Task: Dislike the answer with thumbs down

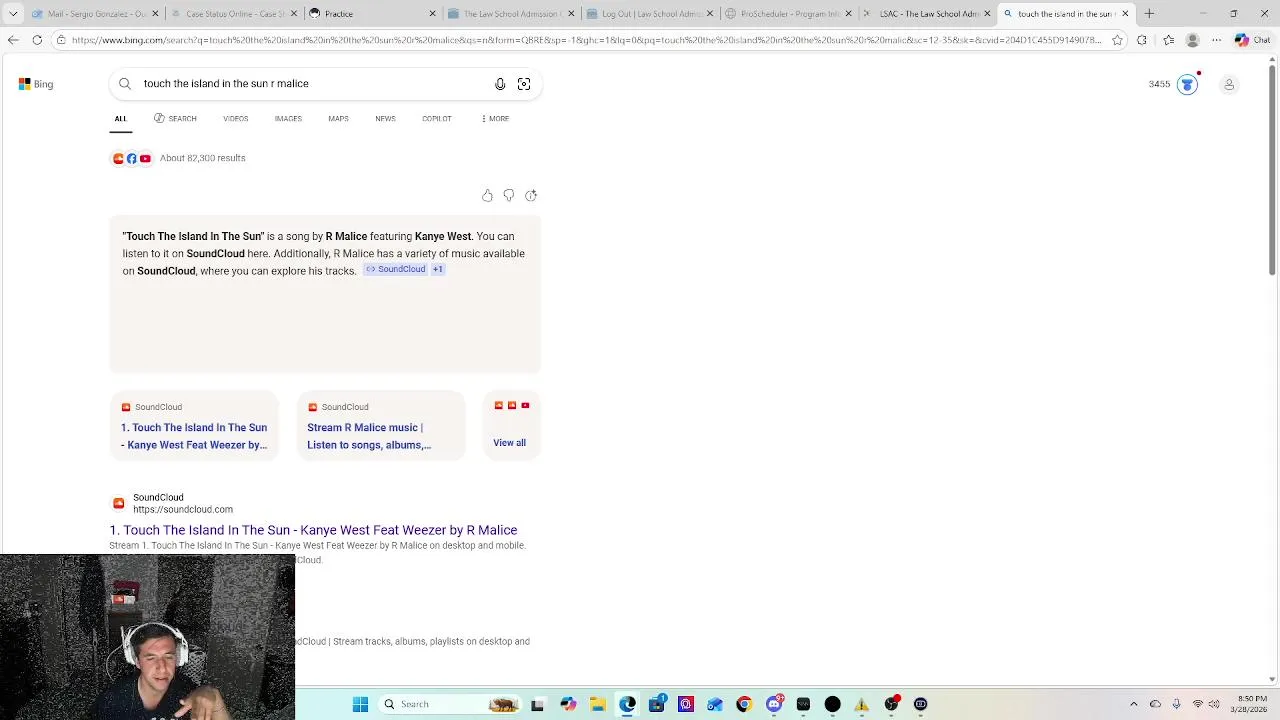Action: click(x=509, y=195)
